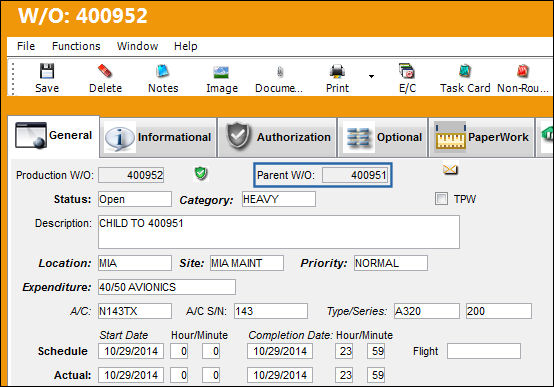
Task: Click the Non-Routine toolbar icon
Action: coord(523,71)
